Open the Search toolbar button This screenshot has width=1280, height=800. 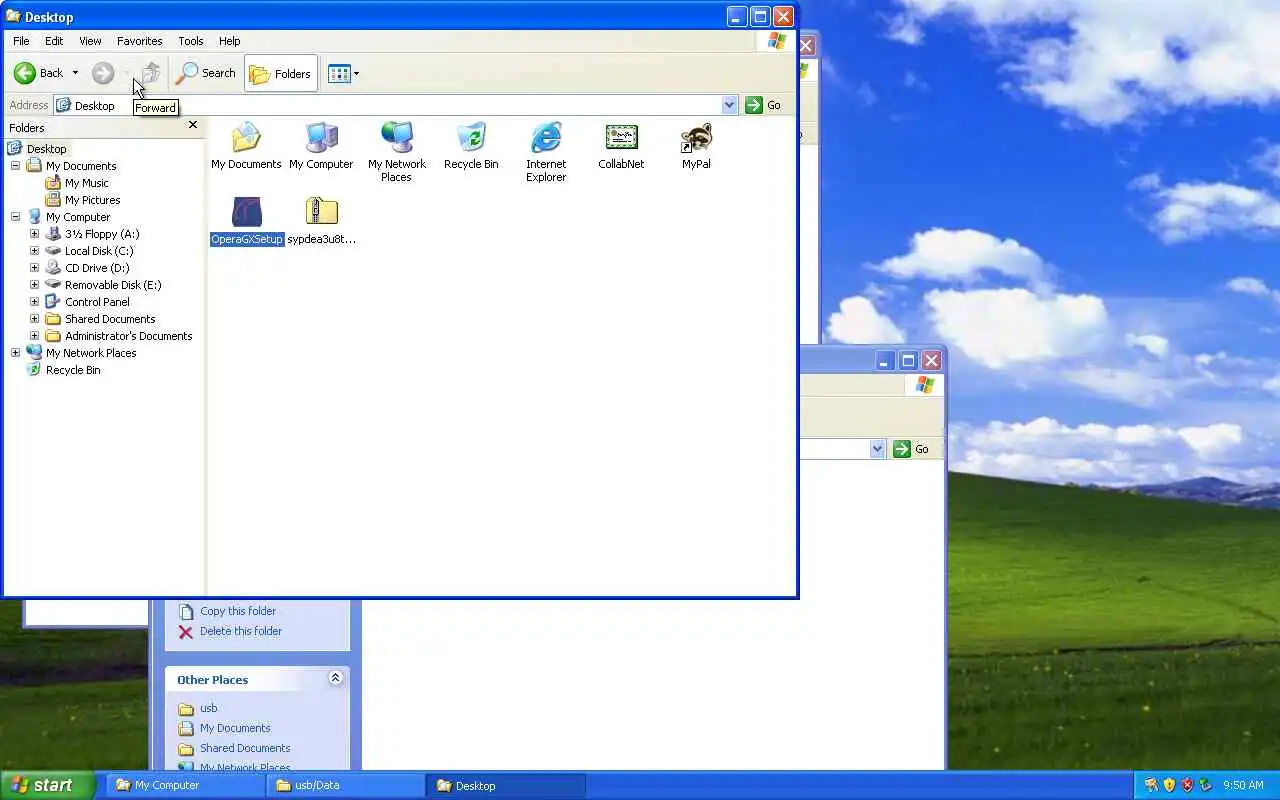click(205, 73)
